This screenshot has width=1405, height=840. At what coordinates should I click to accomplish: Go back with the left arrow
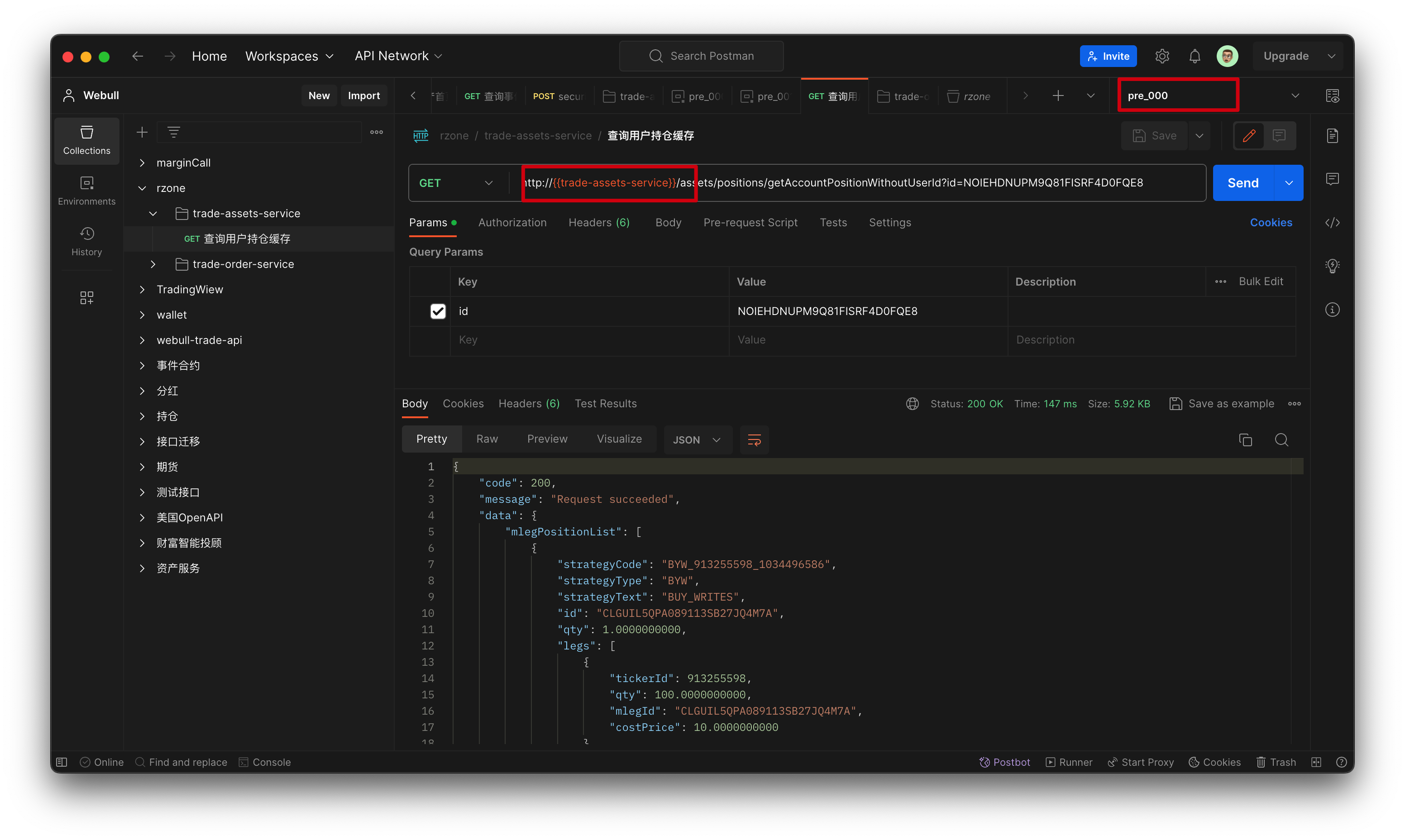click(138, 56)
